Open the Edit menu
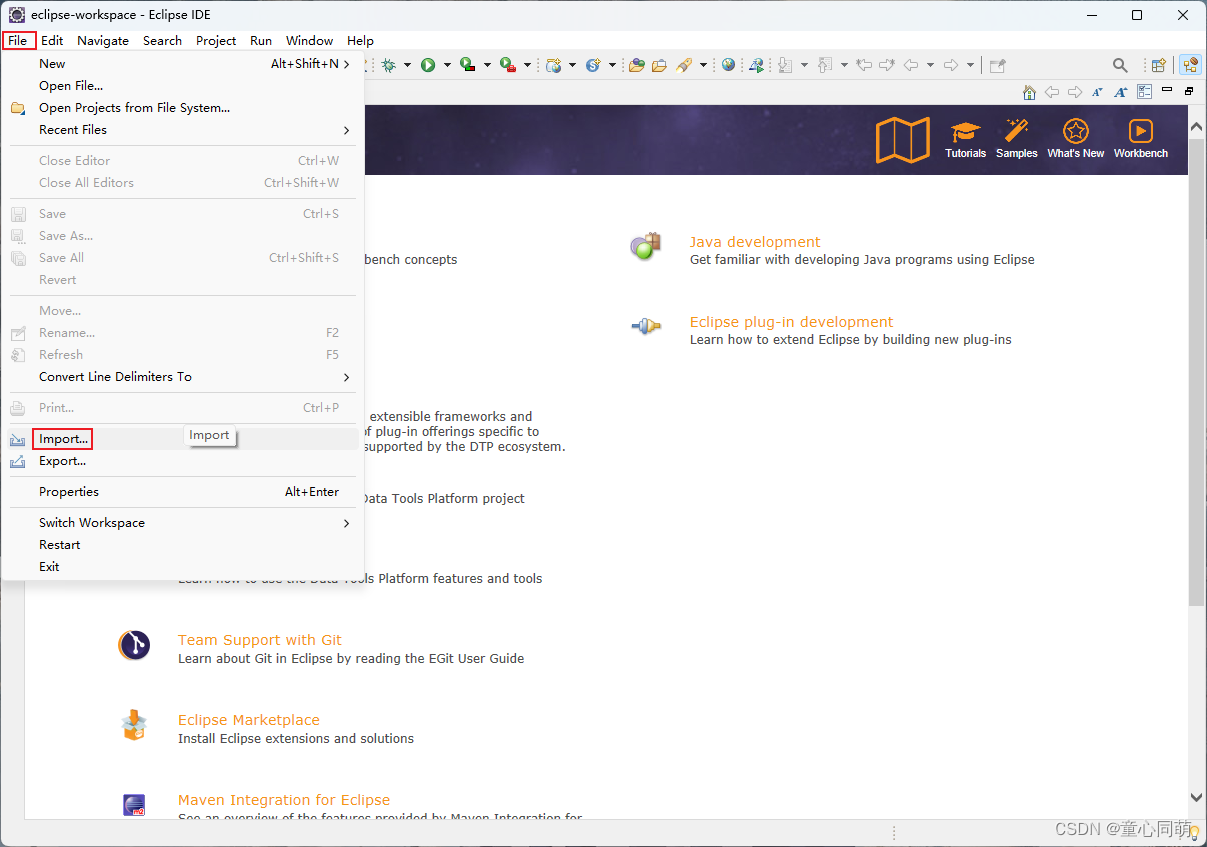The height and width of the screenshot is (847, 1207). click(x=52, y=41)
